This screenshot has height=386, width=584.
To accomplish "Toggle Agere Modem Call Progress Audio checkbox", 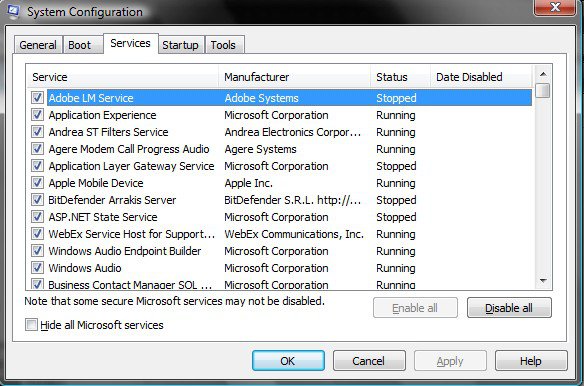I will pyautogui.click(x=37, y=149).
